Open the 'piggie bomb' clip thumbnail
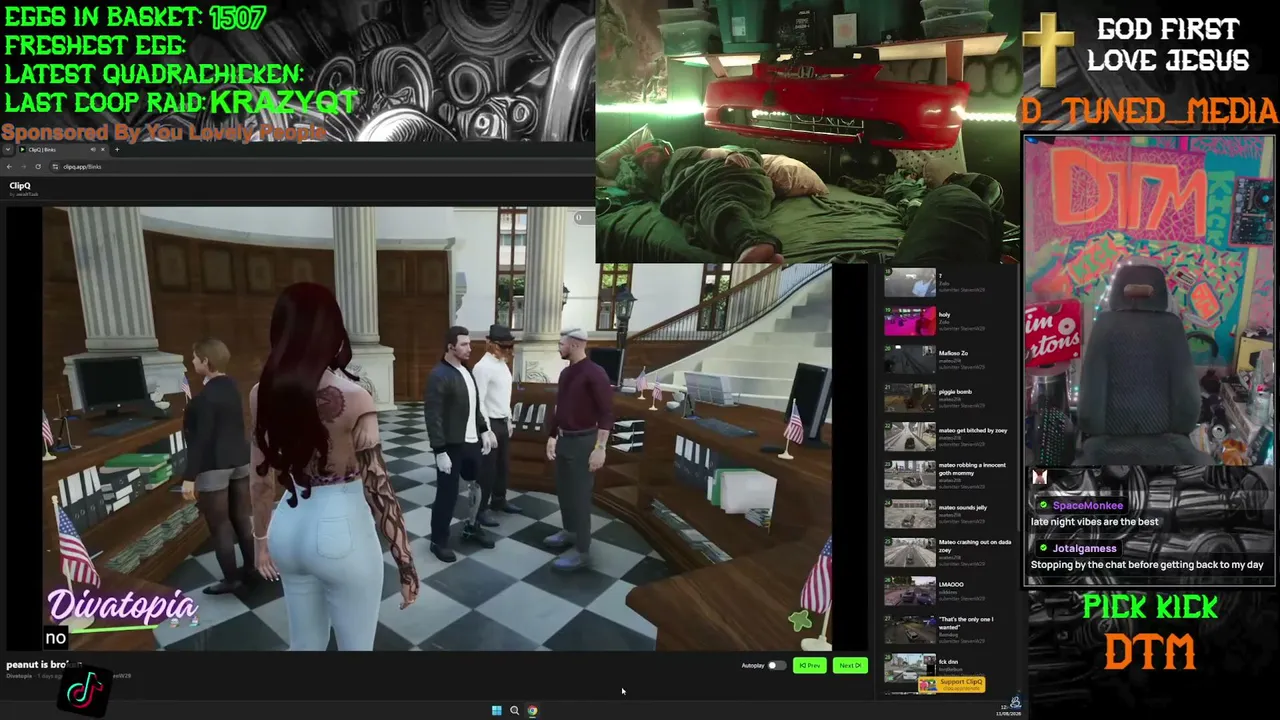This screenshot has height=720, width=1280. coord(909,398)
